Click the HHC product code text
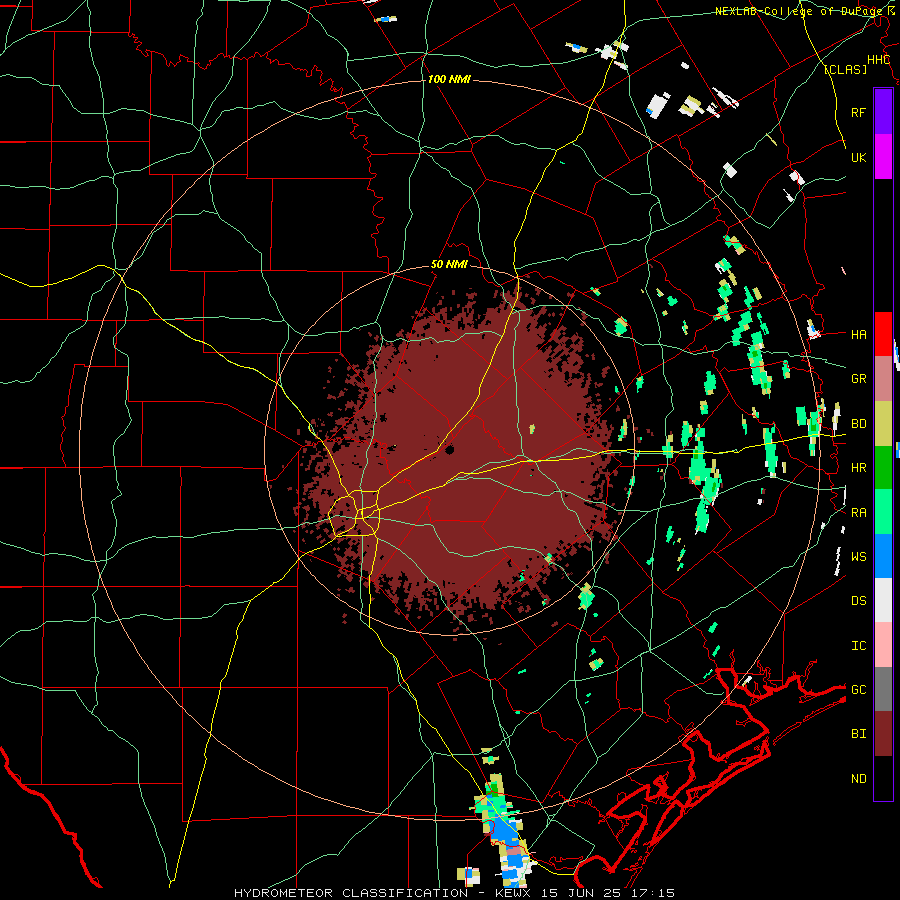The width and height of the screenshot is (900, 900). [x=878, y=60]
